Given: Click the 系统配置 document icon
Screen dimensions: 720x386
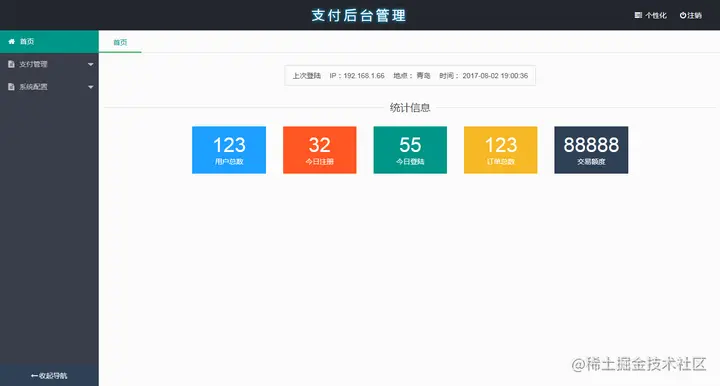Looking at the screenshot, I should pyautogui.click(x=11, y=87).
